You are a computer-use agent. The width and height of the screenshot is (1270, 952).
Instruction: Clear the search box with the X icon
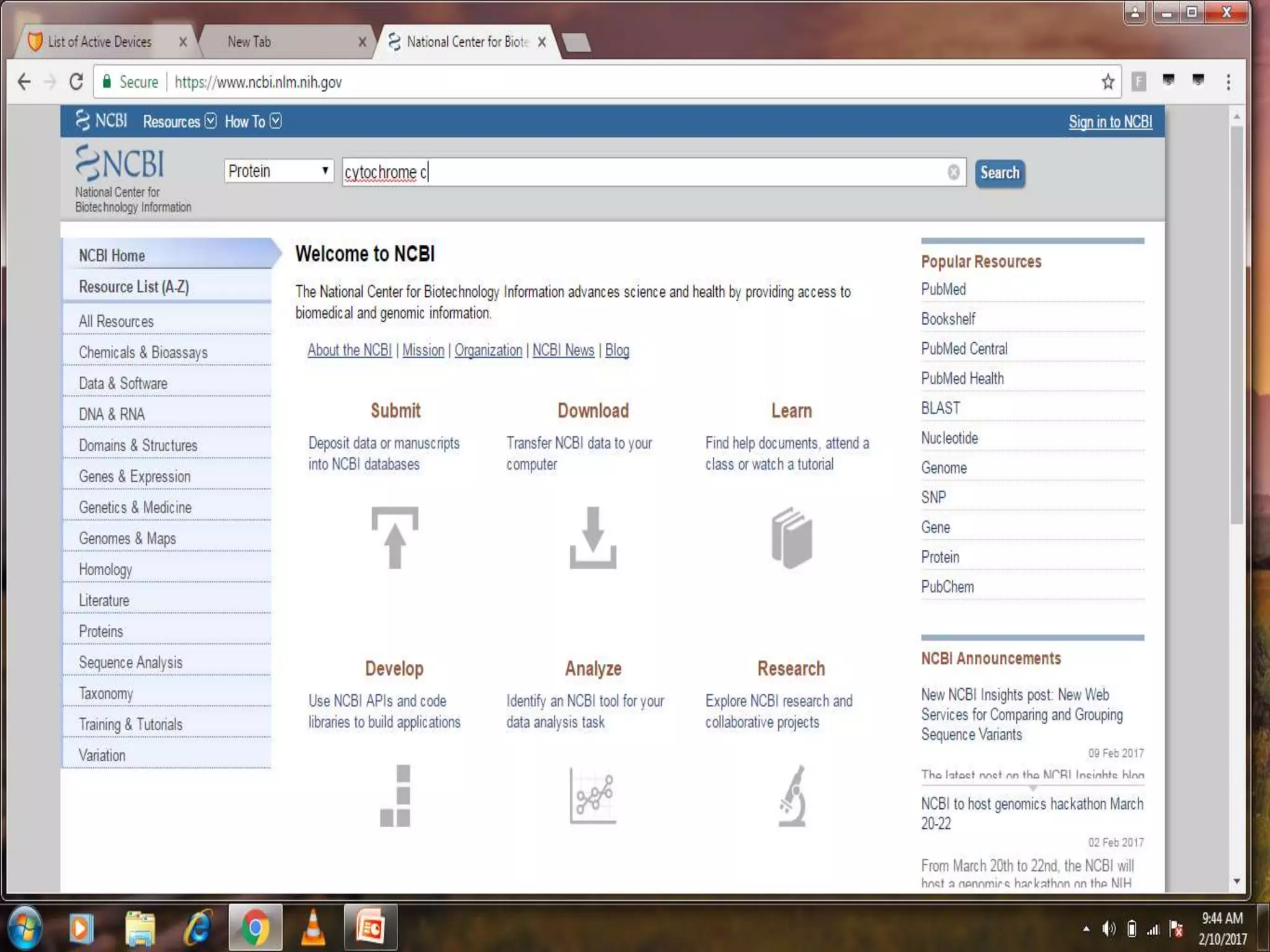[x=954, y=172]
